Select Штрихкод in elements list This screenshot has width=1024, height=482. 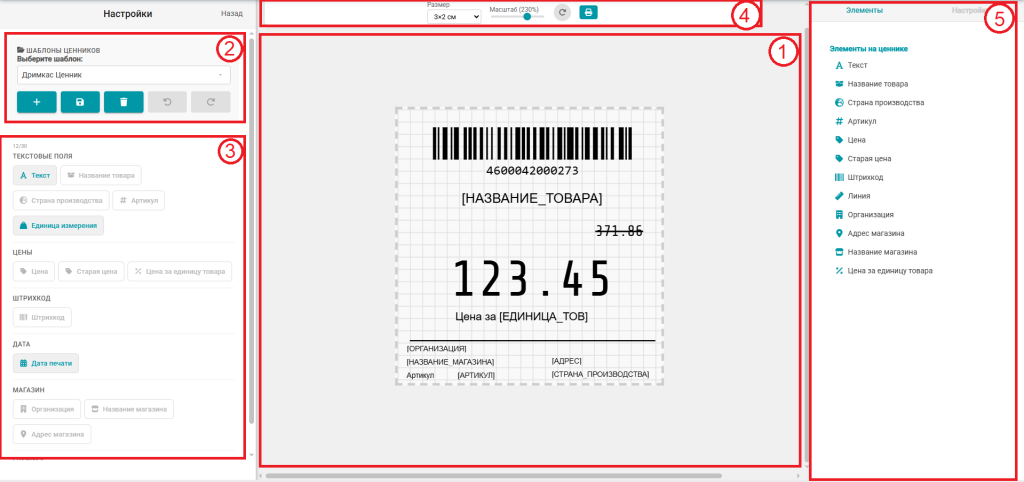[x=859, y=177]
